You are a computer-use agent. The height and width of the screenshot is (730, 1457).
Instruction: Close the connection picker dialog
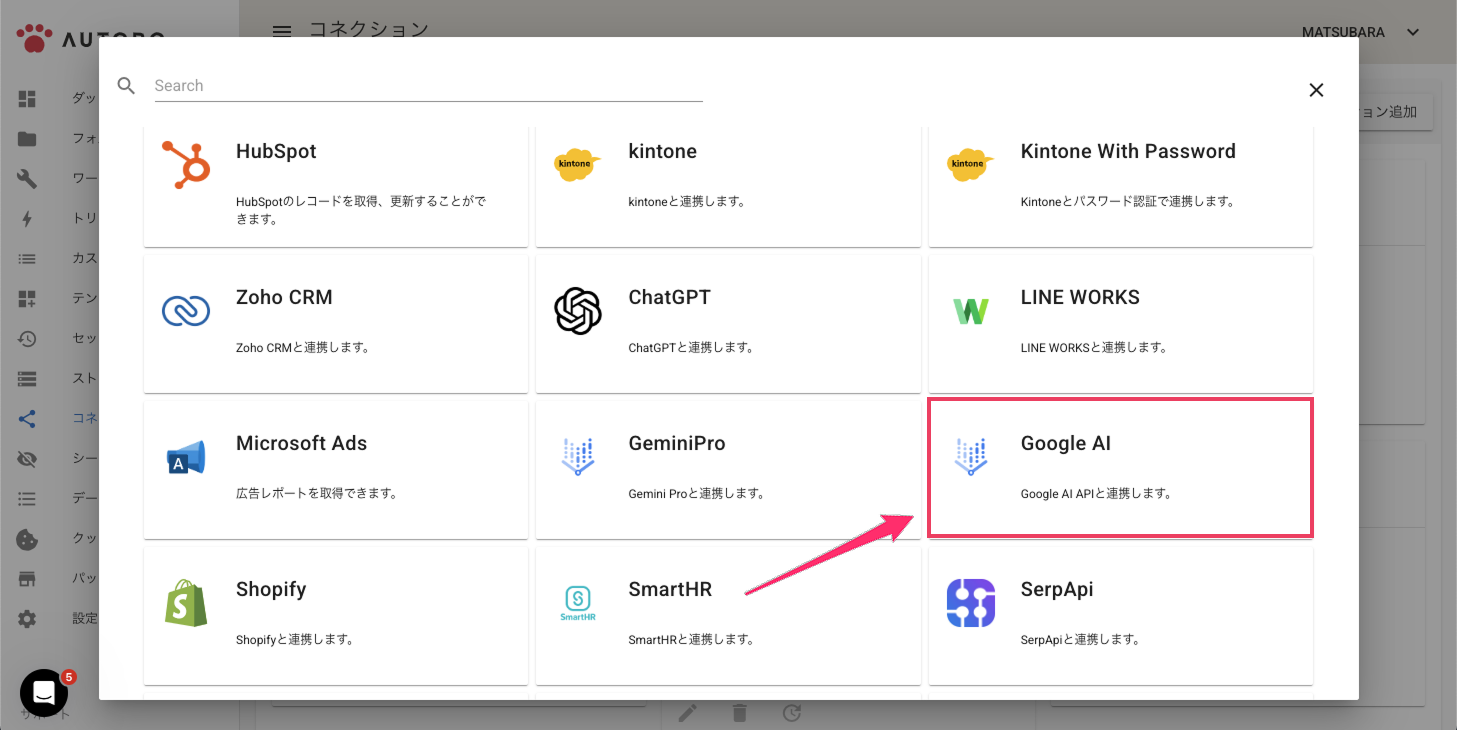click(x=1316, y=90)
